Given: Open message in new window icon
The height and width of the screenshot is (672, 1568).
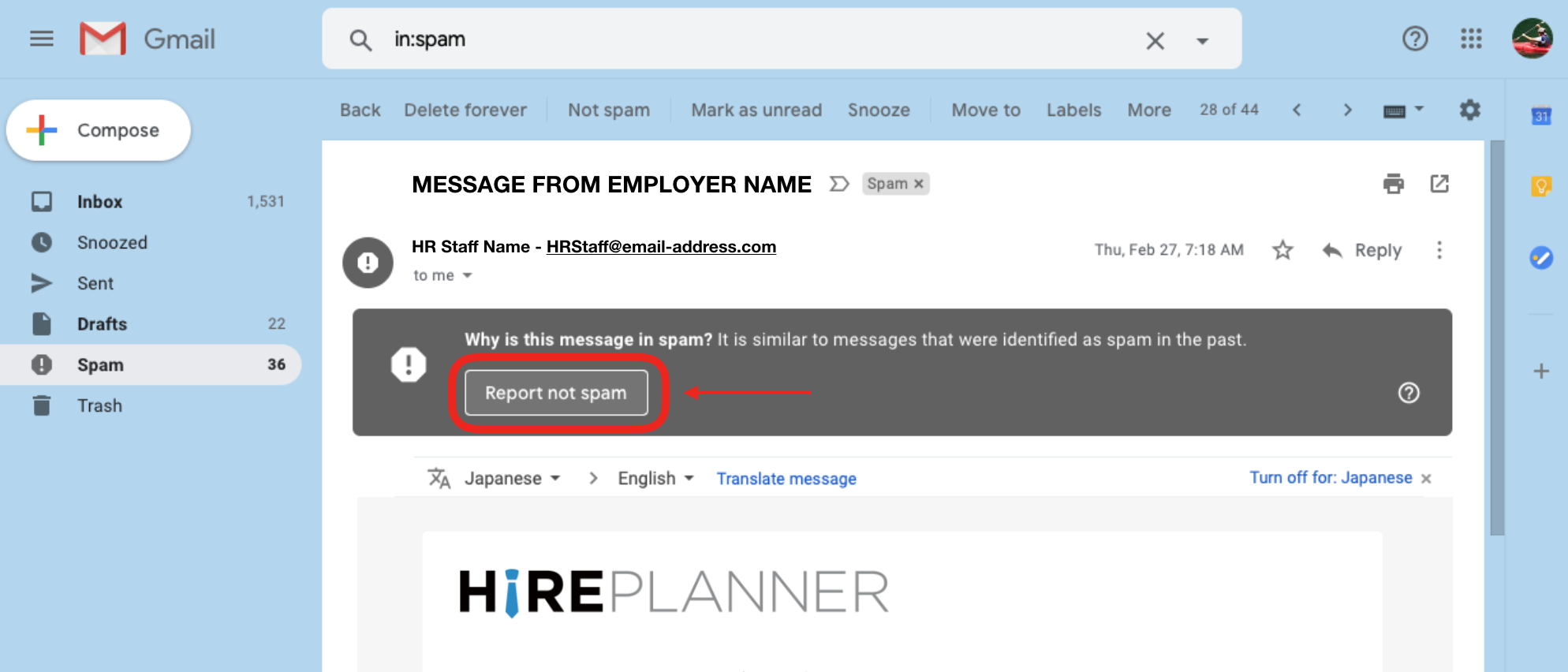Looking at the screenshot, I should coord(1439,184).
